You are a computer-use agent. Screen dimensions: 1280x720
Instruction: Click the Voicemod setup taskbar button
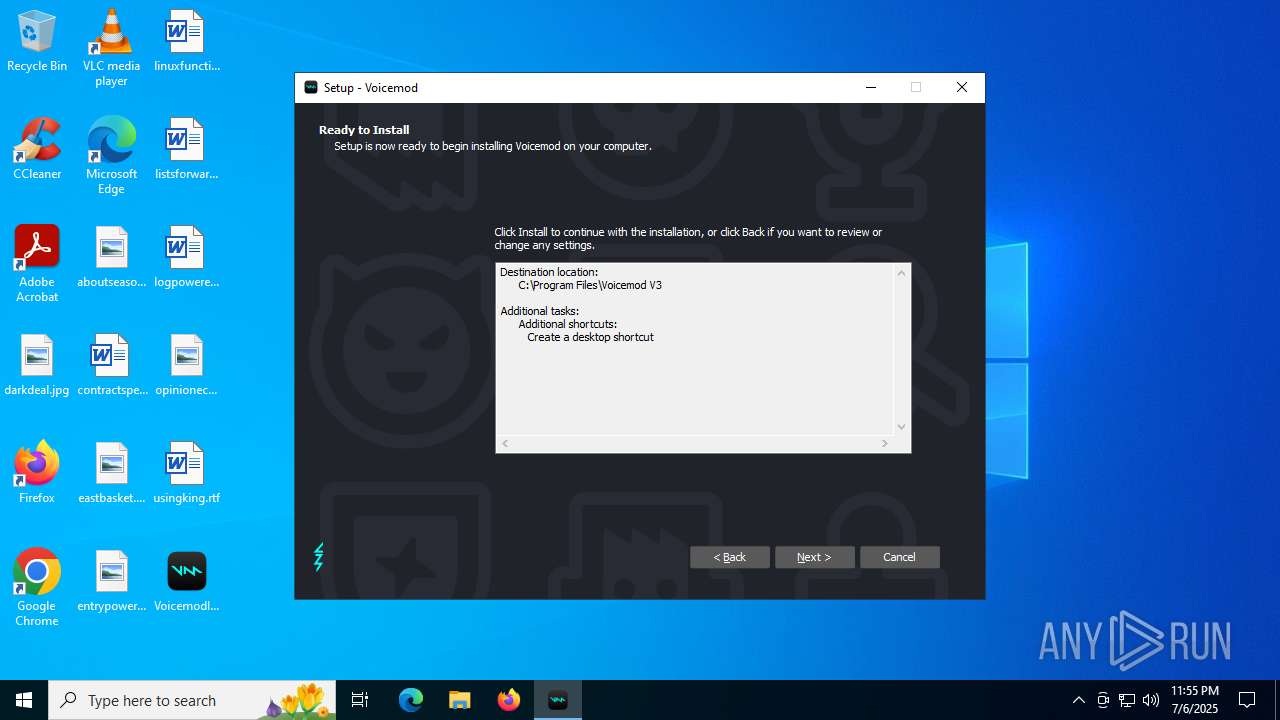click(558, 700)
